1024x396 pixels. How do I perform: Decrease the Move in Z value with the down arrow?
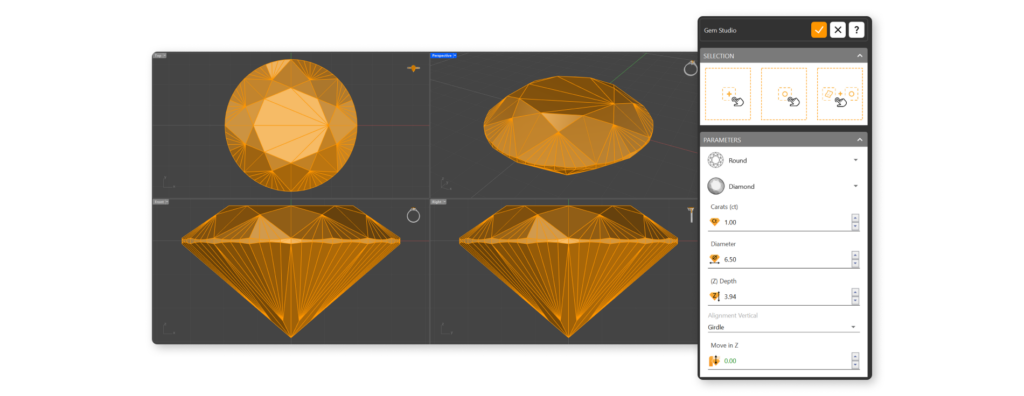click(856, 365)
